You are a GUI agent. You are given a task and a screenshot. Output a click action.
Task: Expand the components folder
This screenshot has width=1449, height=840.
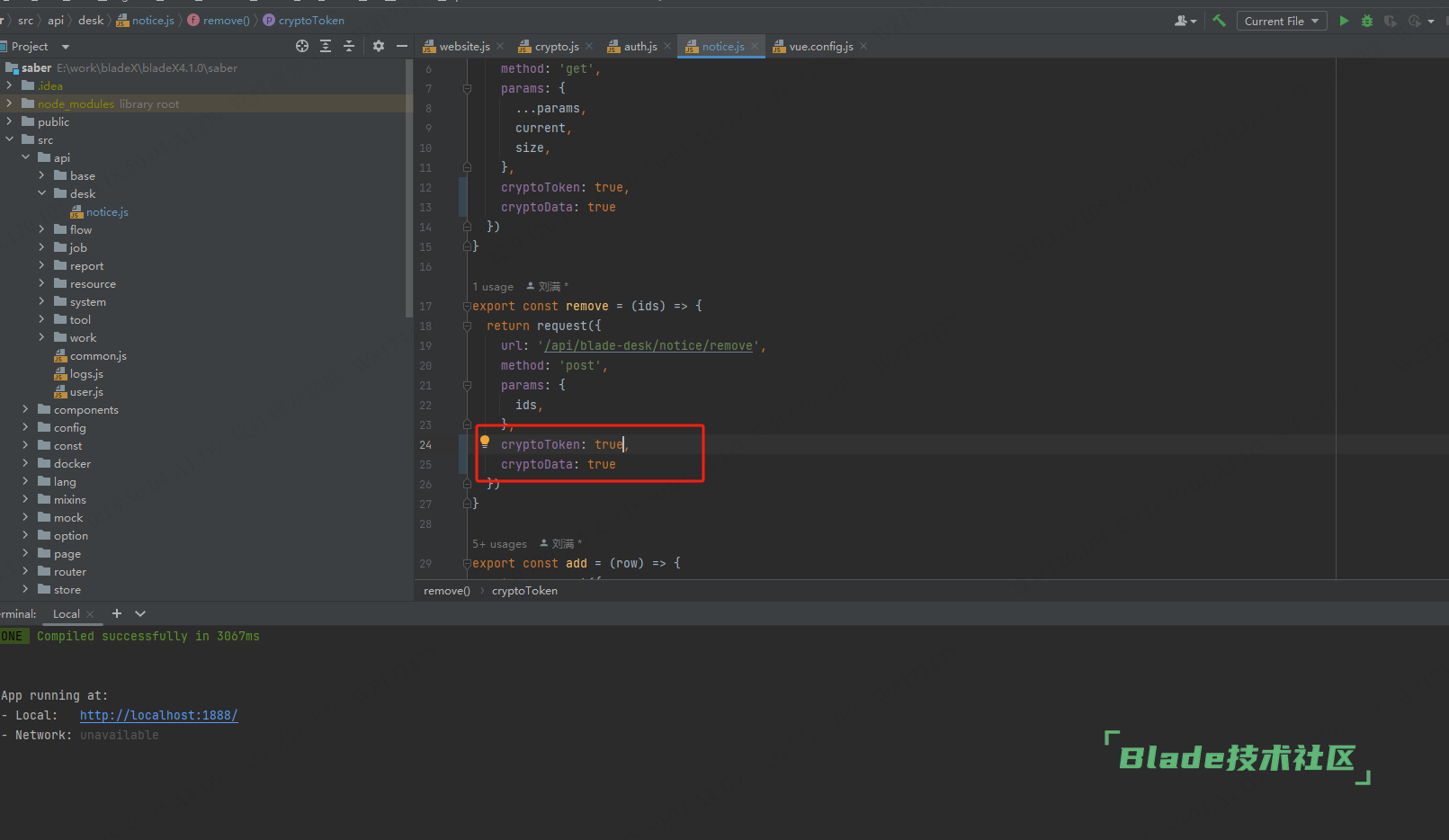[25, 409]
